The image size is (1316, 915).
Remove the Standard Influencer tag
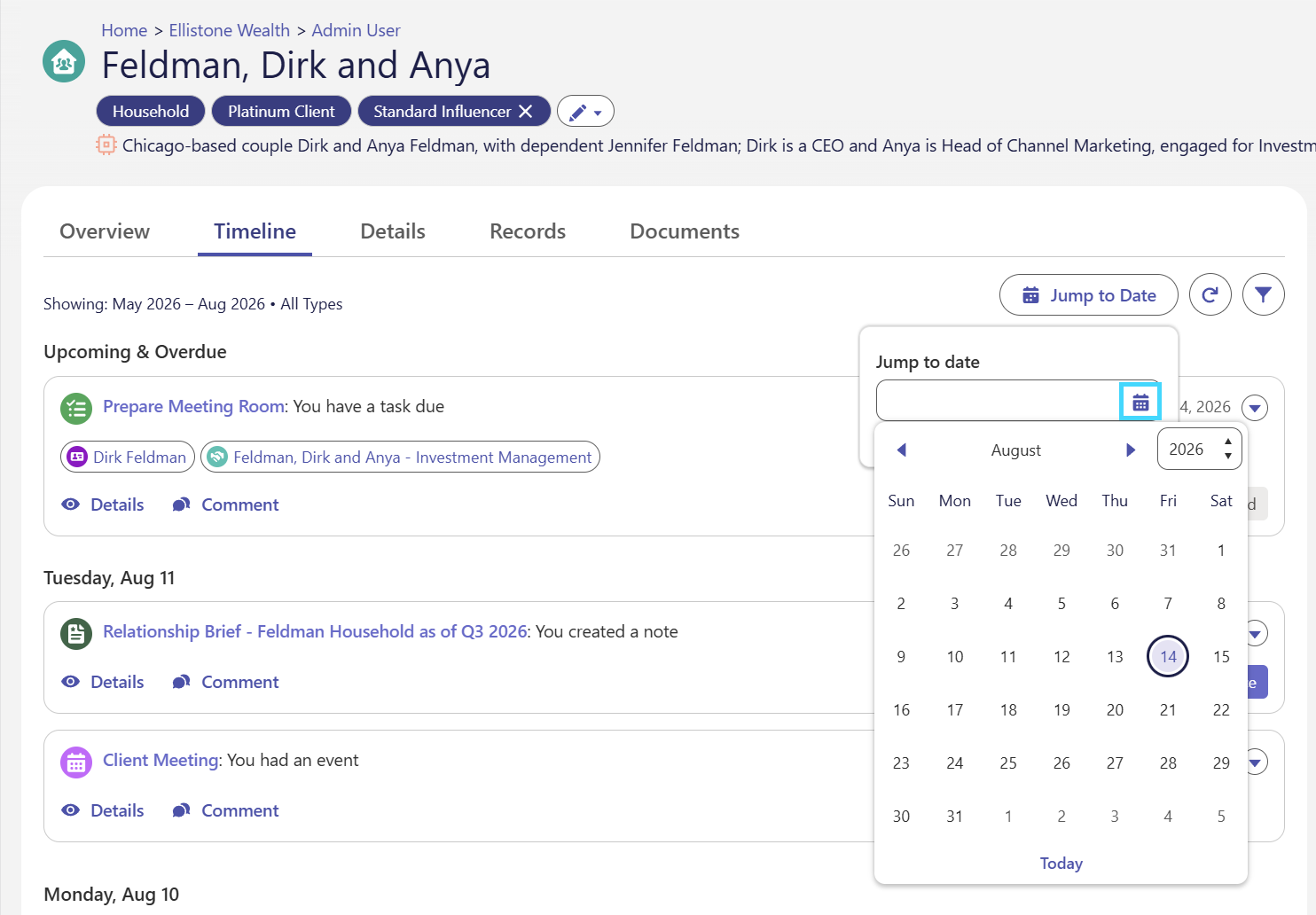click(526, 112)
